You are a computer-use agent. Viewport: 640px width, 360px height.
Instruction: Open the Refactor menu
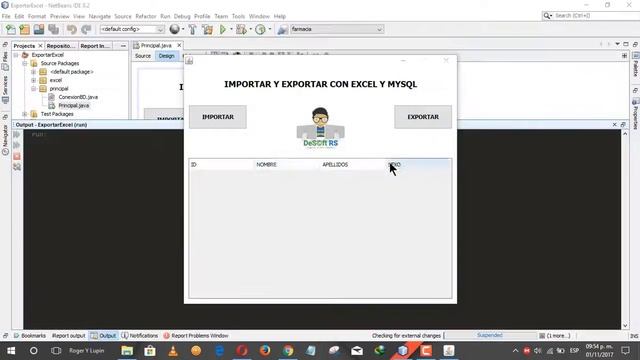click(146, 16)
